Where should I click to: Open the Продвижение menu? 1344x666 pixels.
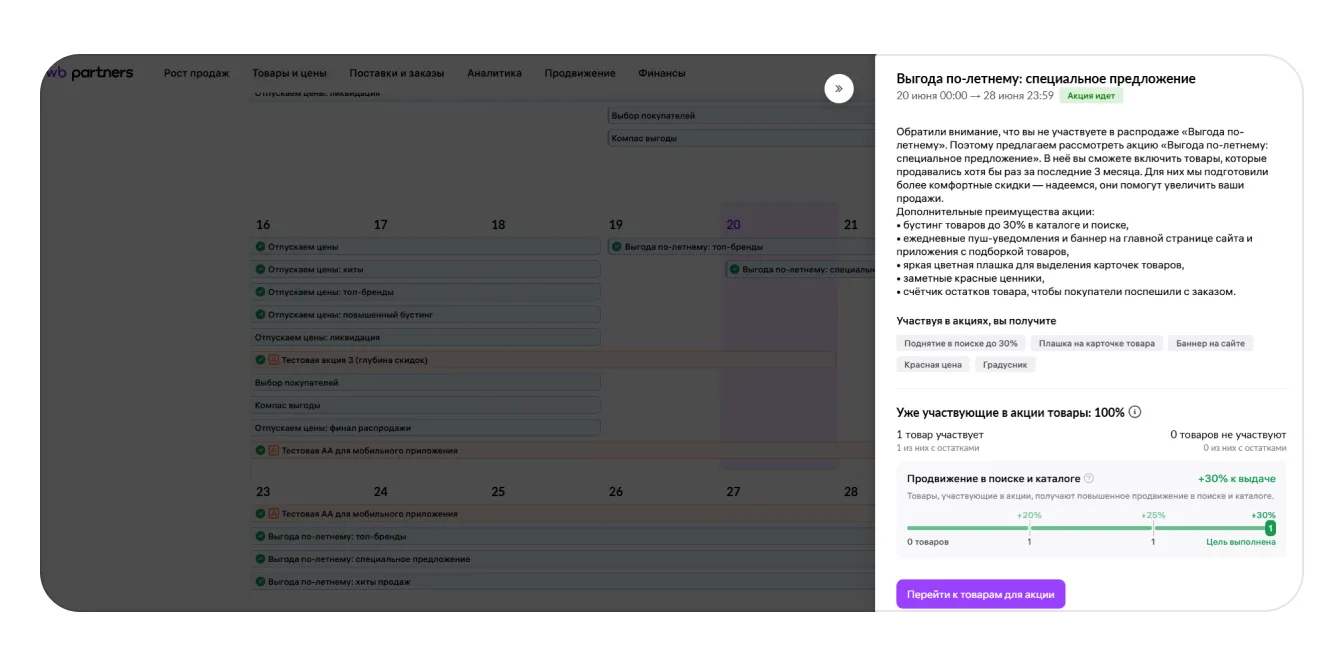click(580, 73)
